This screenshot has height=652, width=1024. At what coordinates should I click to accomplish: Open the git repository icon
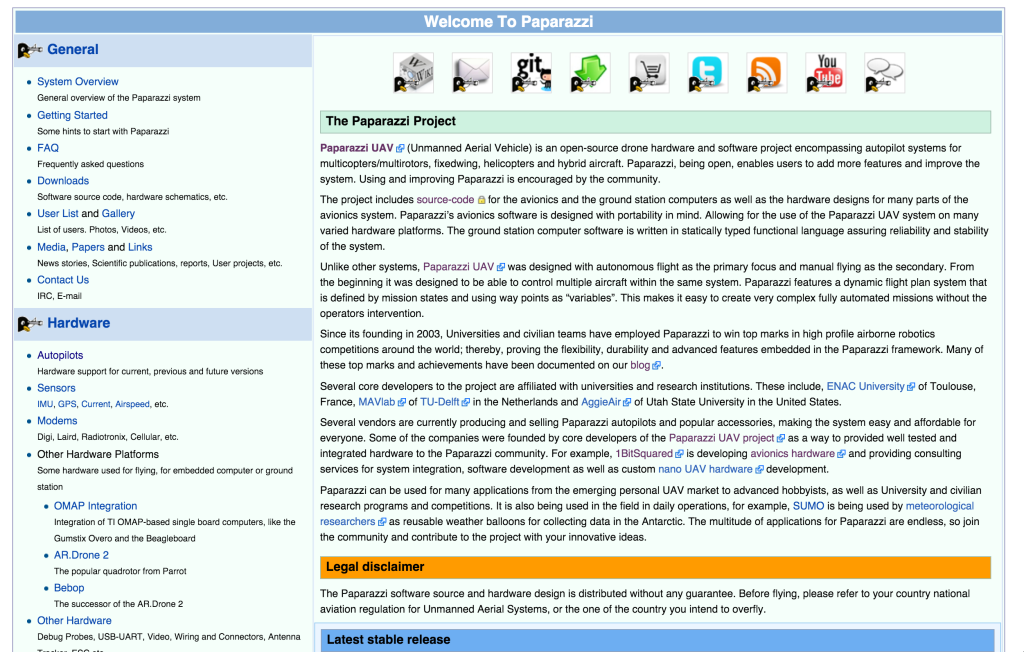(531, 73)
